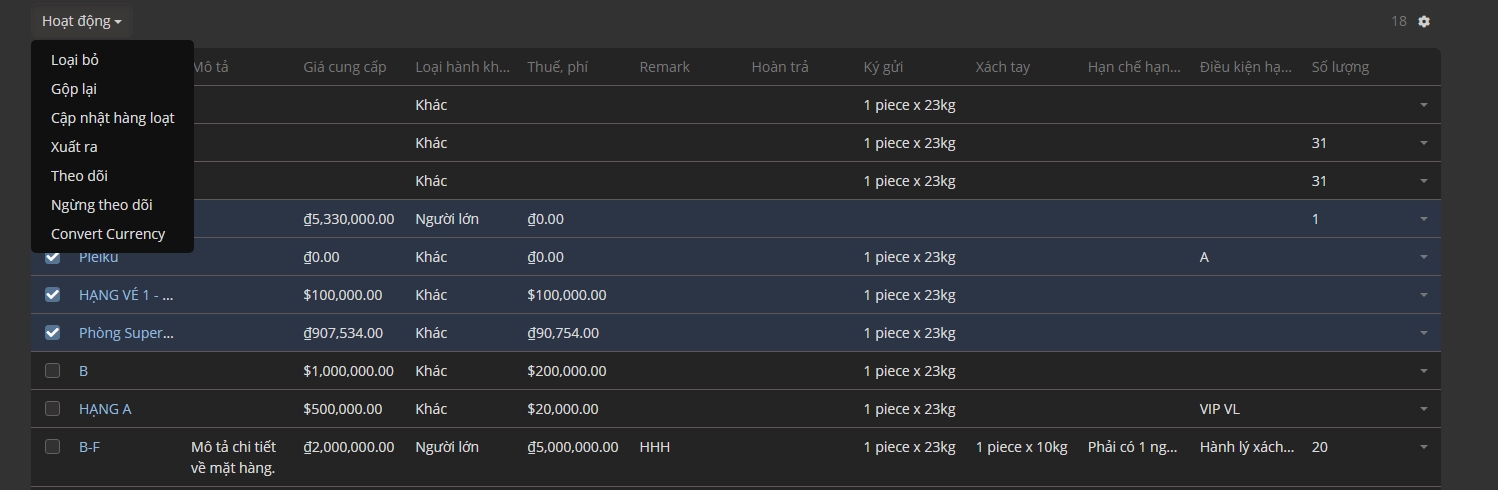Sort by the Giá cung cấp column header
Screen dimensions: 1498x490
point(345,67)
